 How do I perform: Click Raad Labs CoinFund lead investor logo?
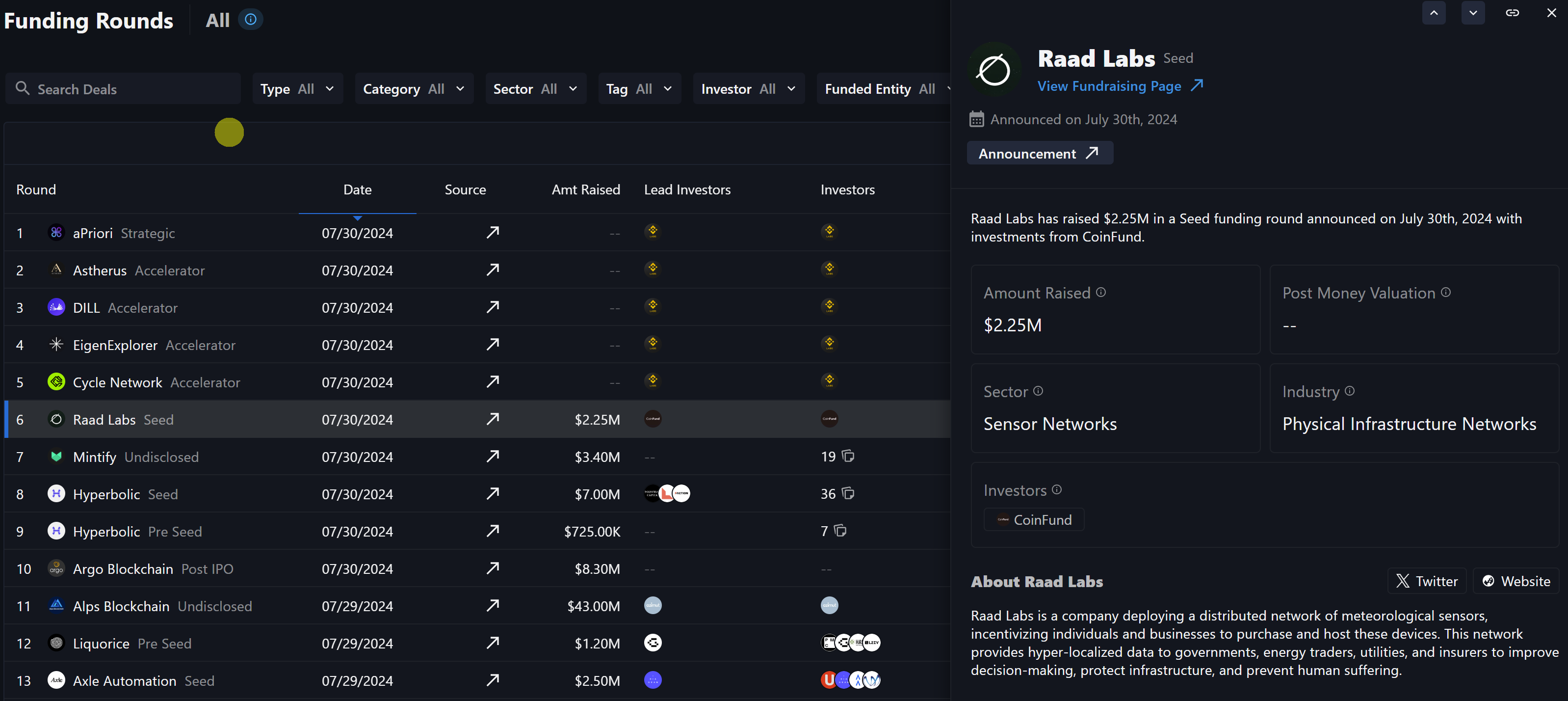click(653, 418)
